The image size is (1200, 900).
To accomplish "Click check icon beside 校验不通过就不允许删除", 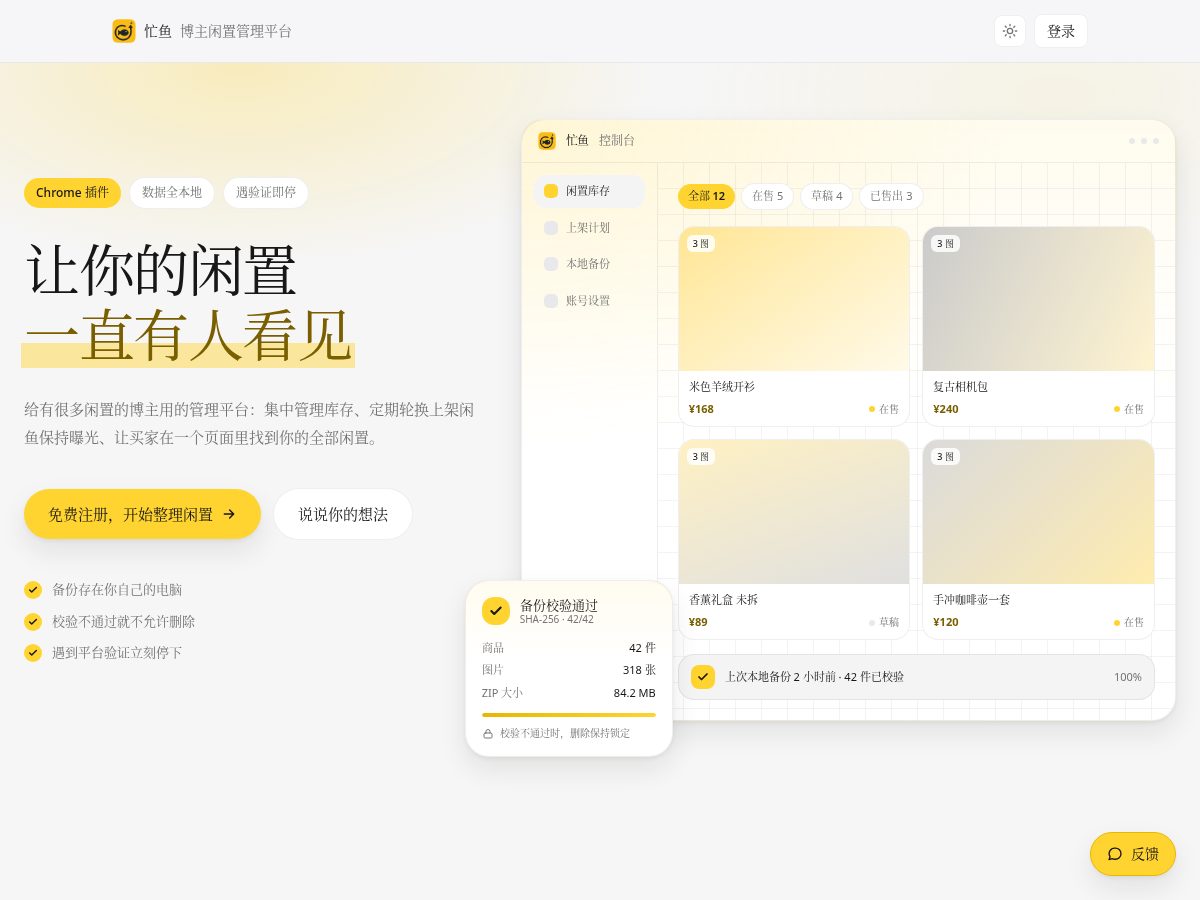I will point(33,621).
